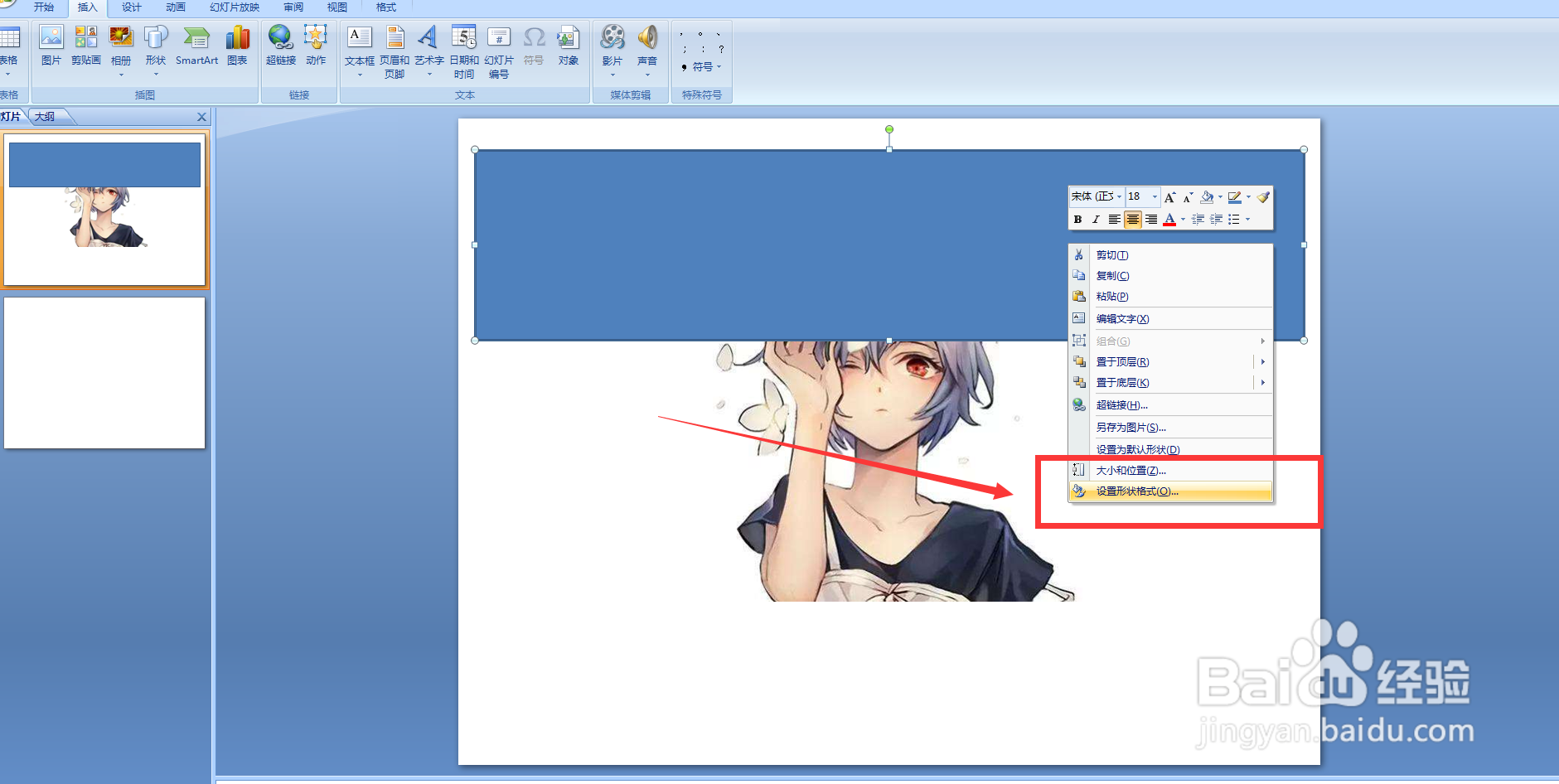Switch to the Animations (动画) ribbon tab

pyautogui.click(x=176, y=7)
